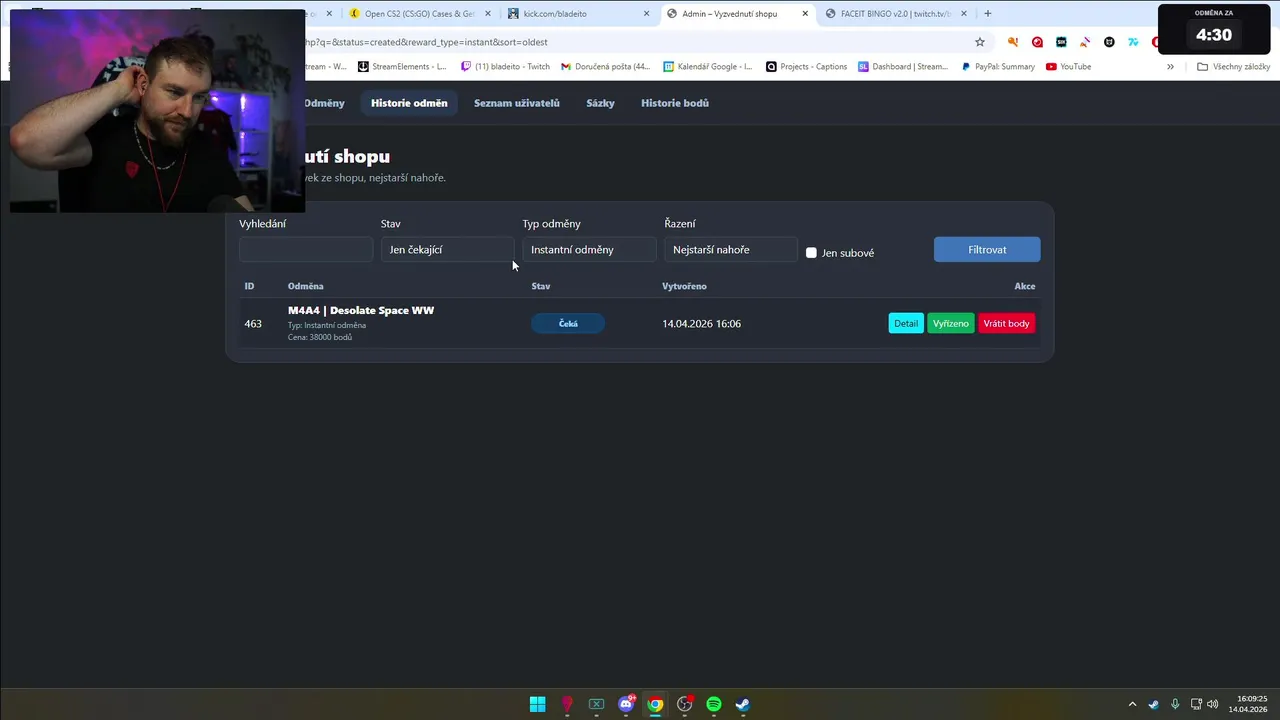Image resolution: width=1280 pixels, height=720 pixels.
Task: Expand the bookmarks overflow chevron
Action: (x=1170, y=67)
